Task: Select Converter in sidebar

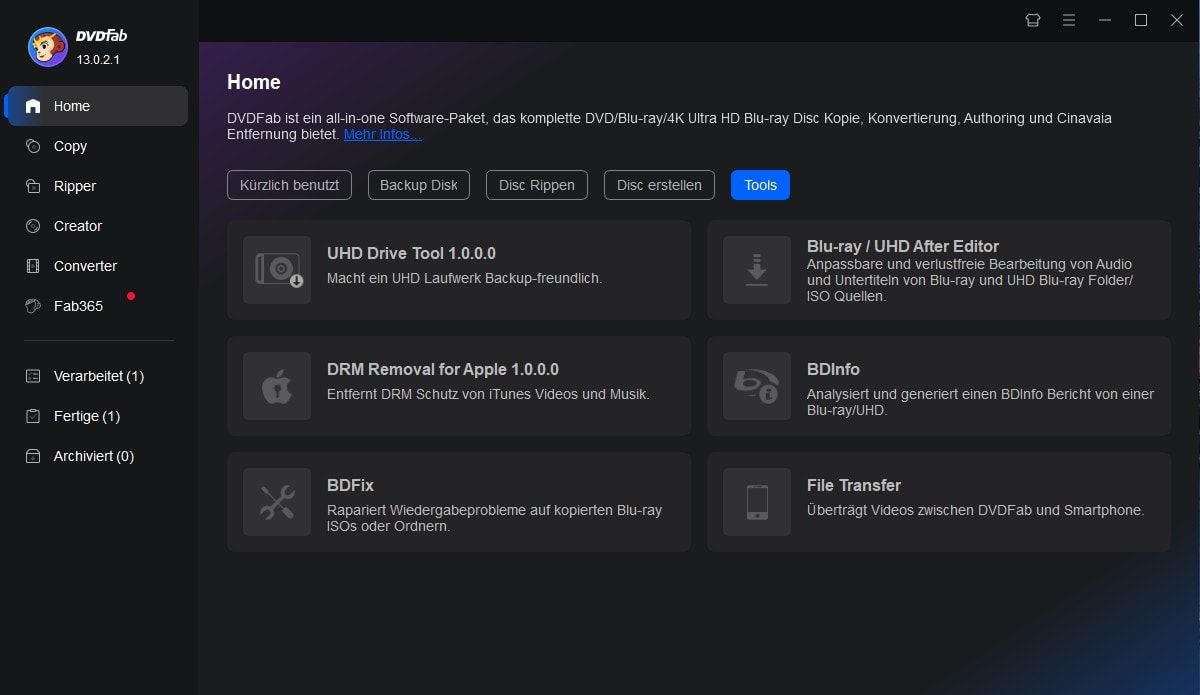Action: pos(97,266)
